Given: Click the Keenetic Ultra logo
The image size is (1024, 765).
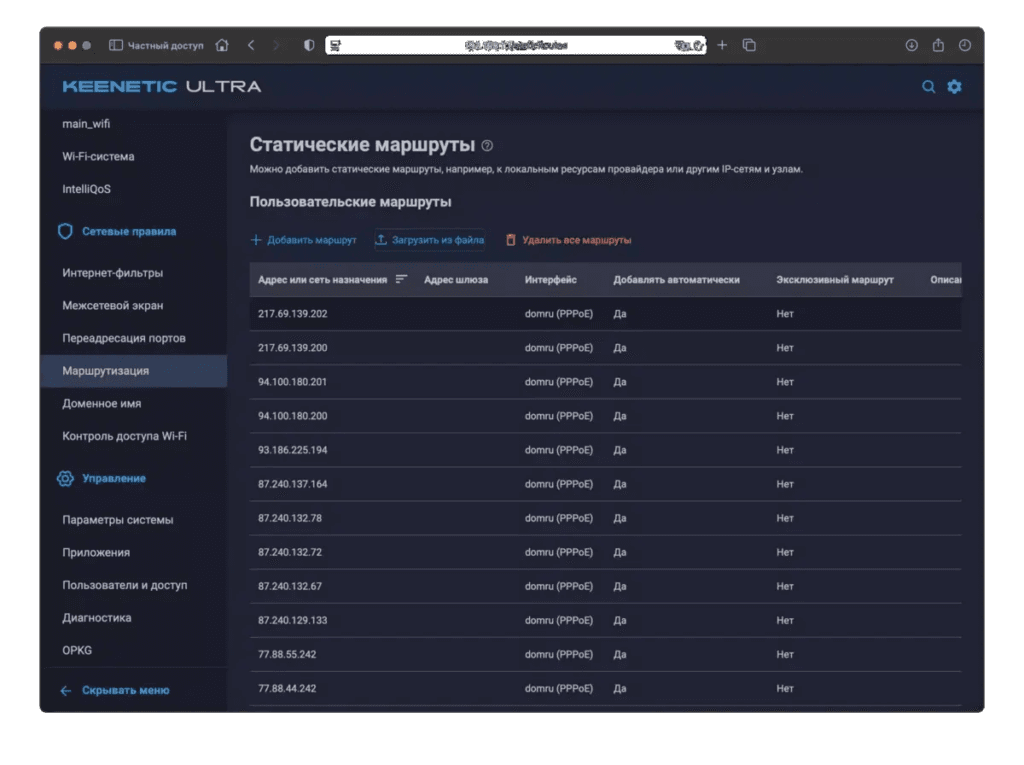Looking at the screenshot, I should (x=162, y=87).
